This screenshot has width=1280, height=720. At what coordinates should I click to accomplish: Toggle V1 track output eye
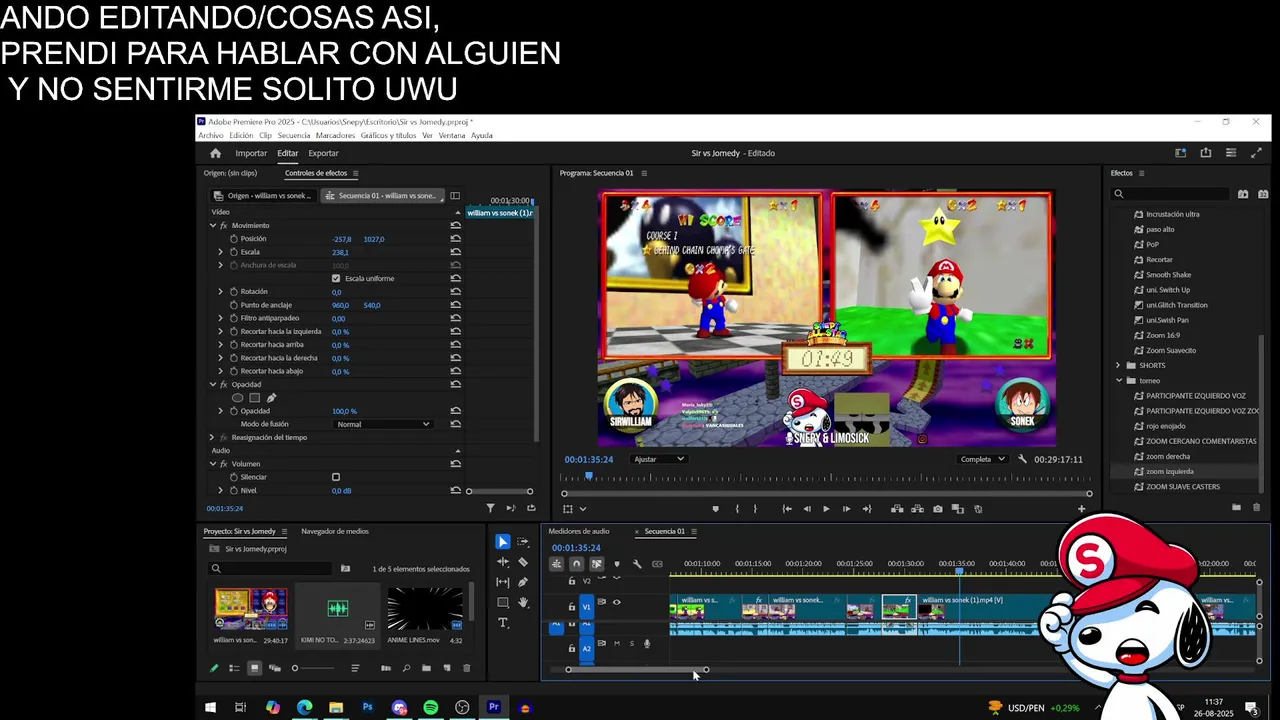616,602
